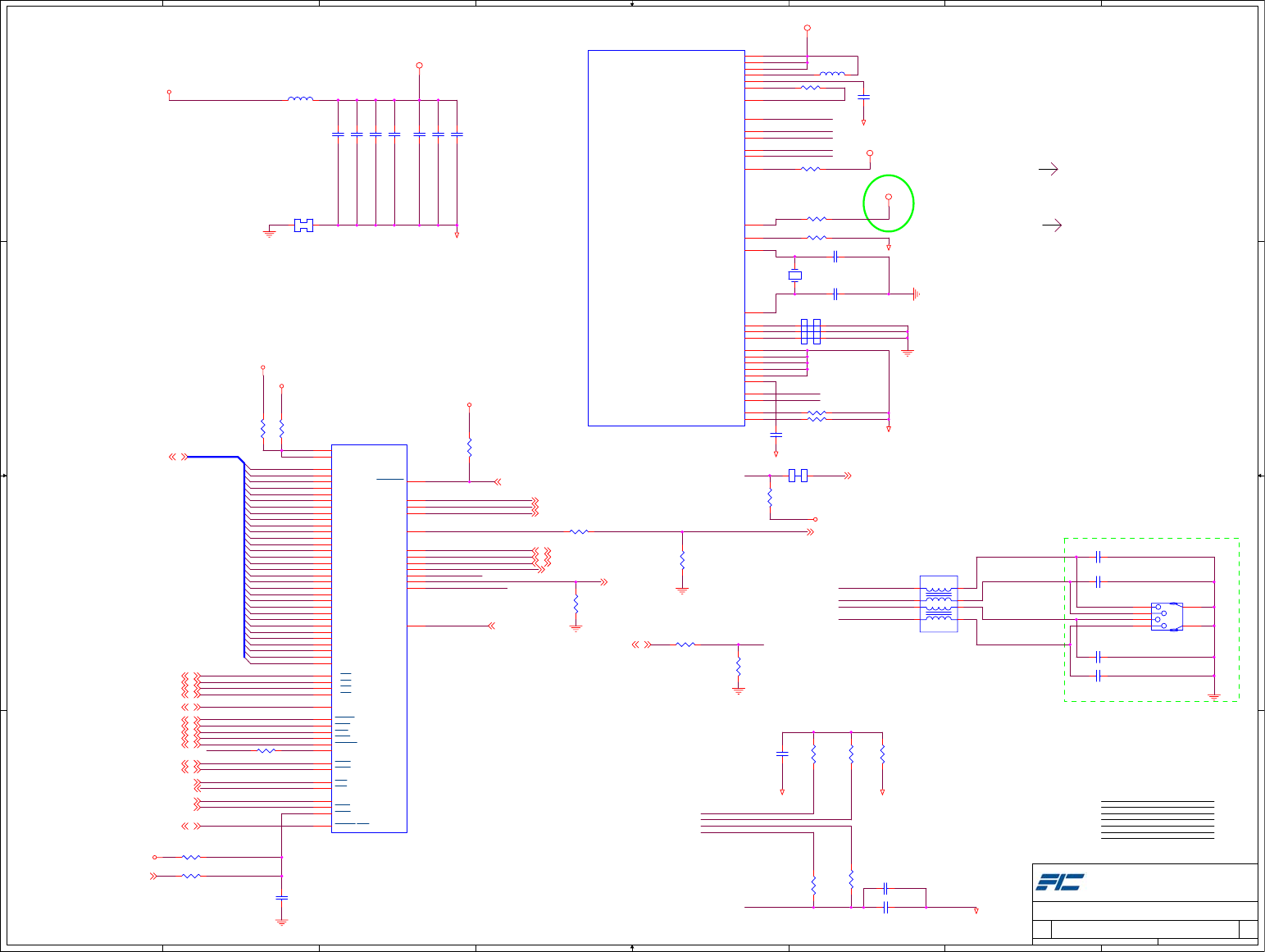Pick the crystal oscillator between the two capacitors
Screen dimensions: 1265x952
pos(794,276)
